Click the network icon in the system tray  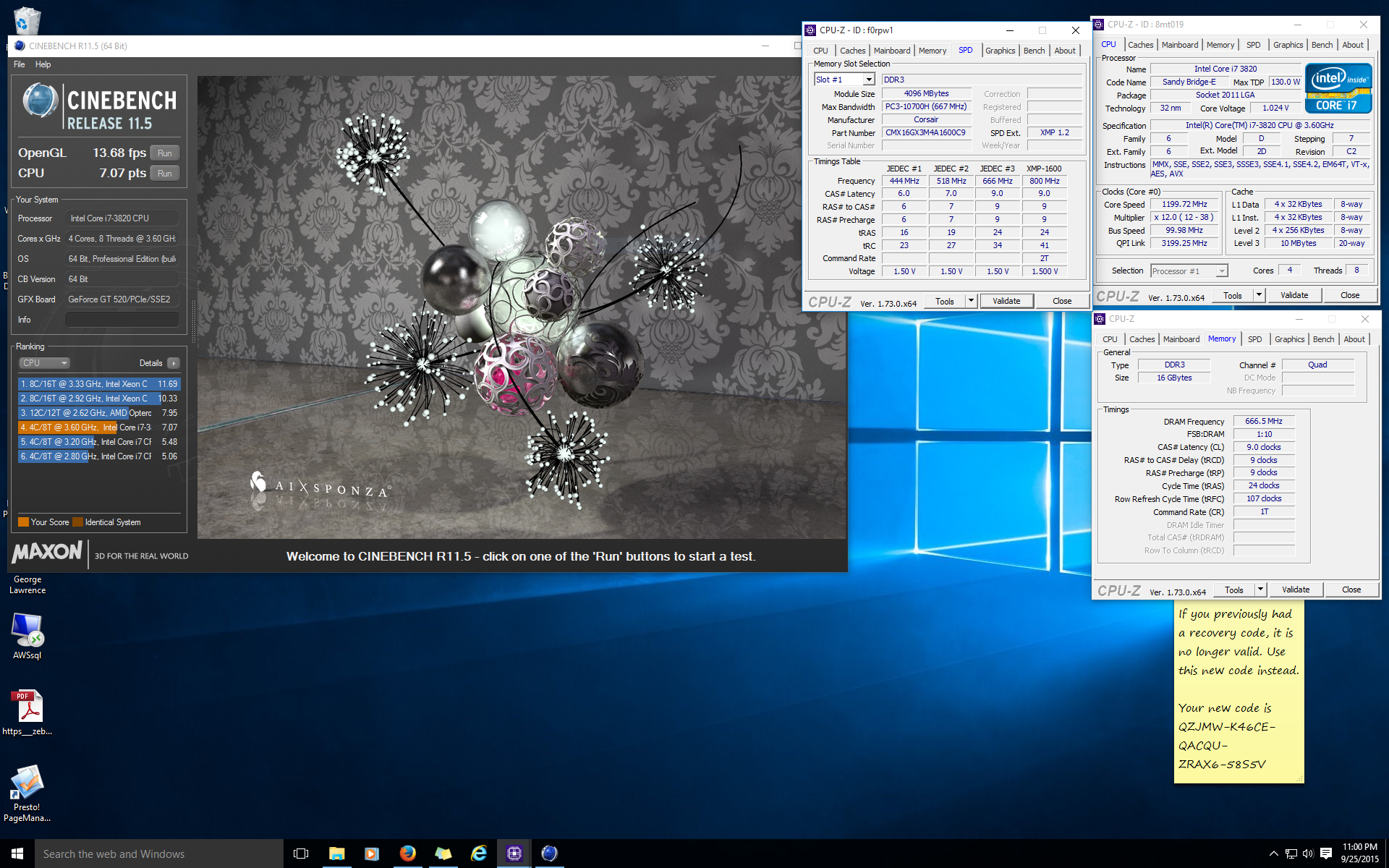click(x=1291, y=854)
